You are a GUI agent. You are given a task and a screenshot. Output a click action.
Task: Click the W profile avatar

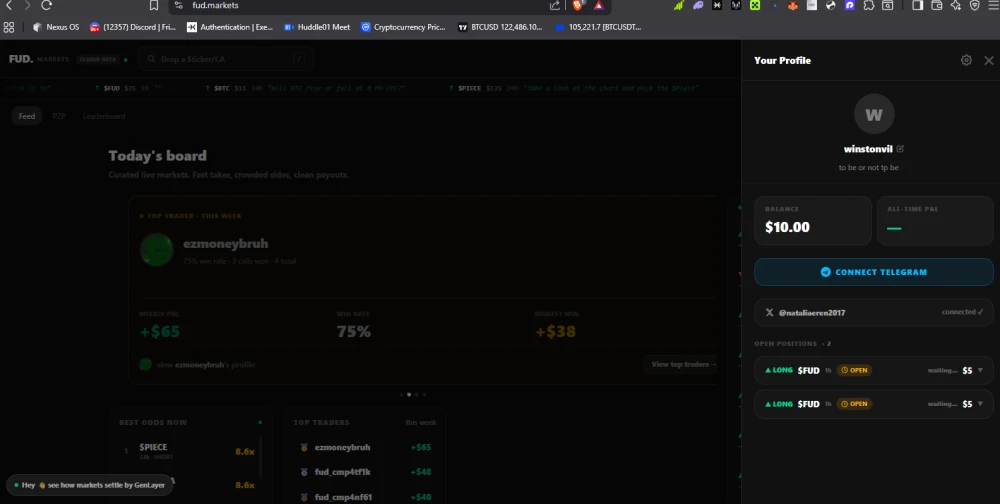coord(874,114)
